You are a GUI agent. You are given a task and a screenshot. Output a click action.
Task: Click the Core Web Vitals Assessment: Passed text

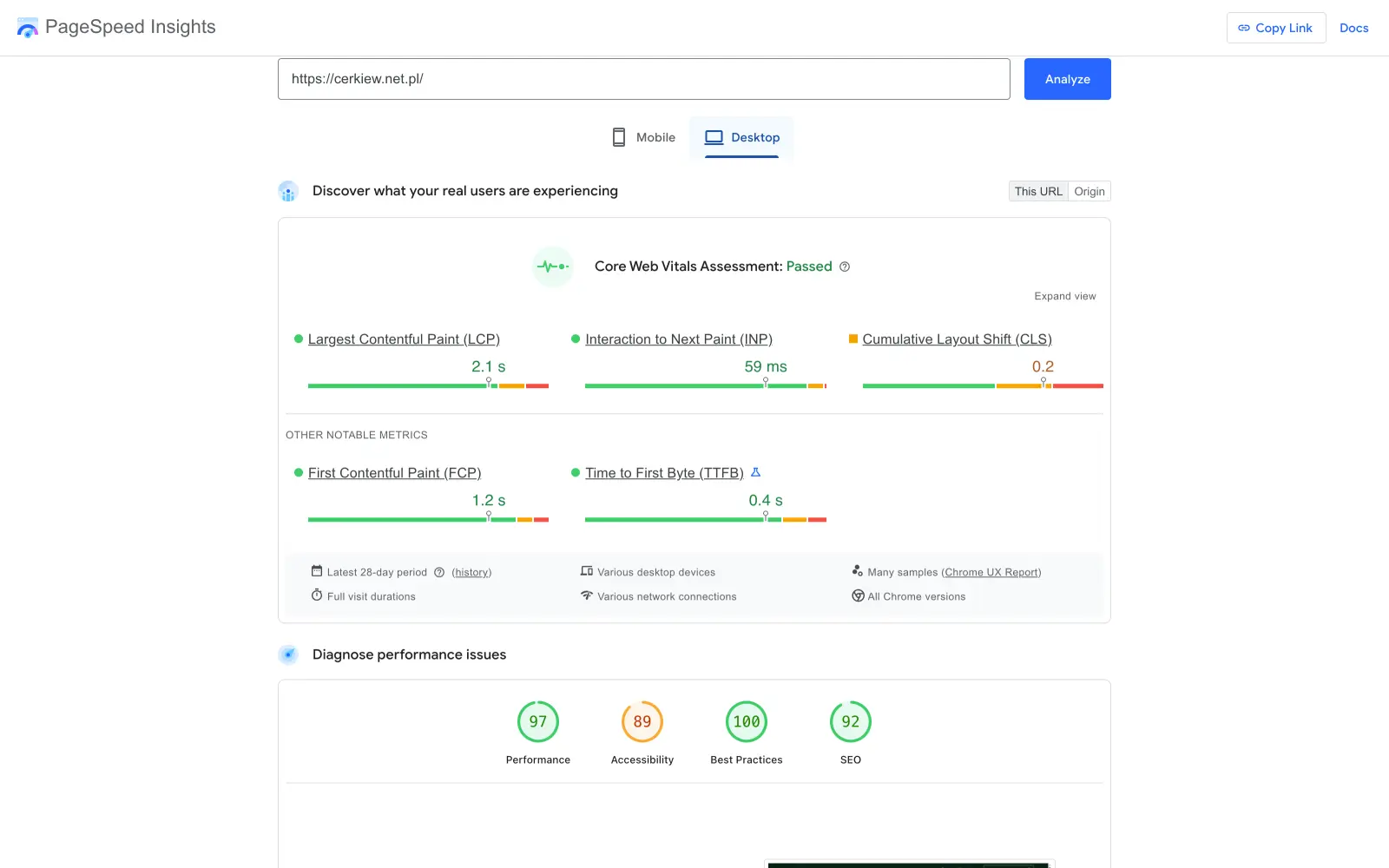pos(714,266)
